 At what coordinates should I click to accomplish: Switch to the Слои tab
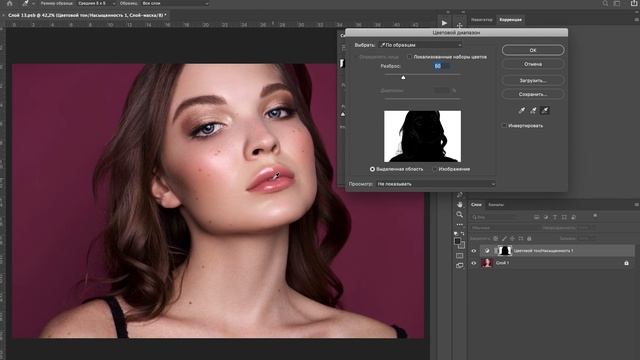[476, 205]
